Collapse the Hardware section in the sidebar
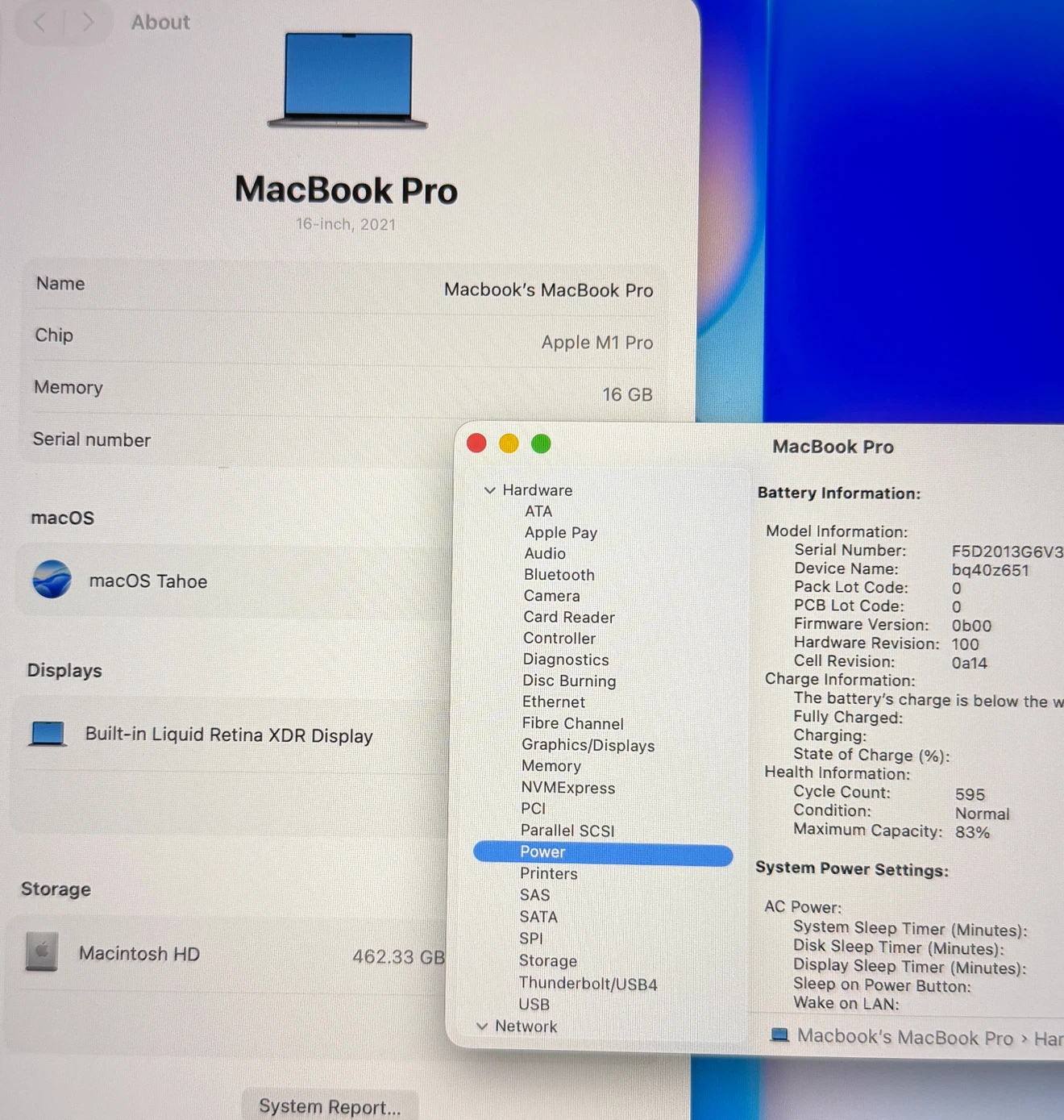The height and width of the screenshot is (1120, 1064). [489, 489]
